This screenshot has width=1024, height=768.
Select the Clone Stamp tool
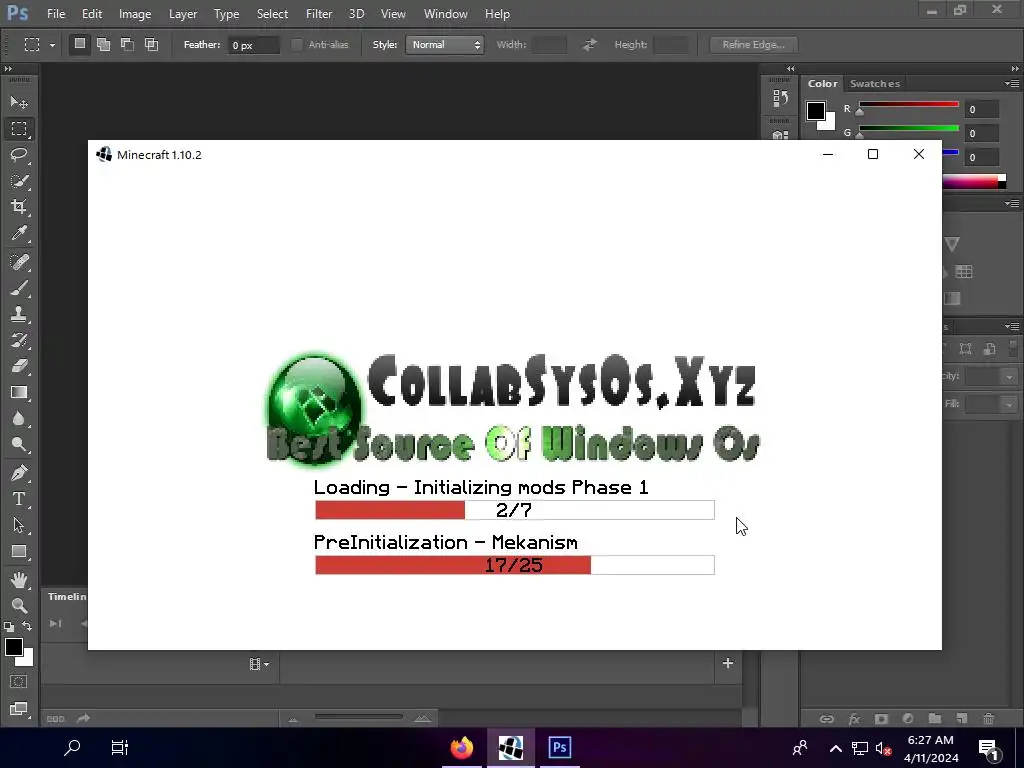[x=19, y=314]
